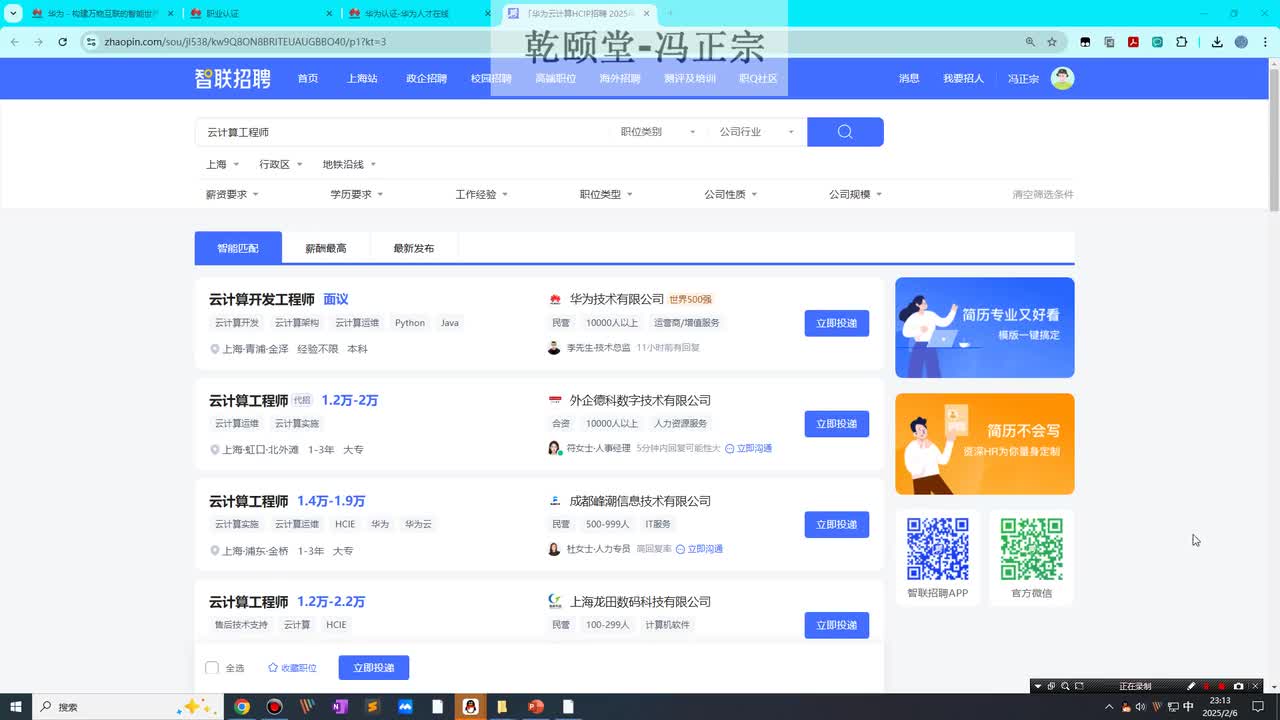Image resolution: width=1280 pixels, height=720 pixels.
Task: Switch to the 智能匹配 tab
Action: pyautogui.click(x=238, y=248)
